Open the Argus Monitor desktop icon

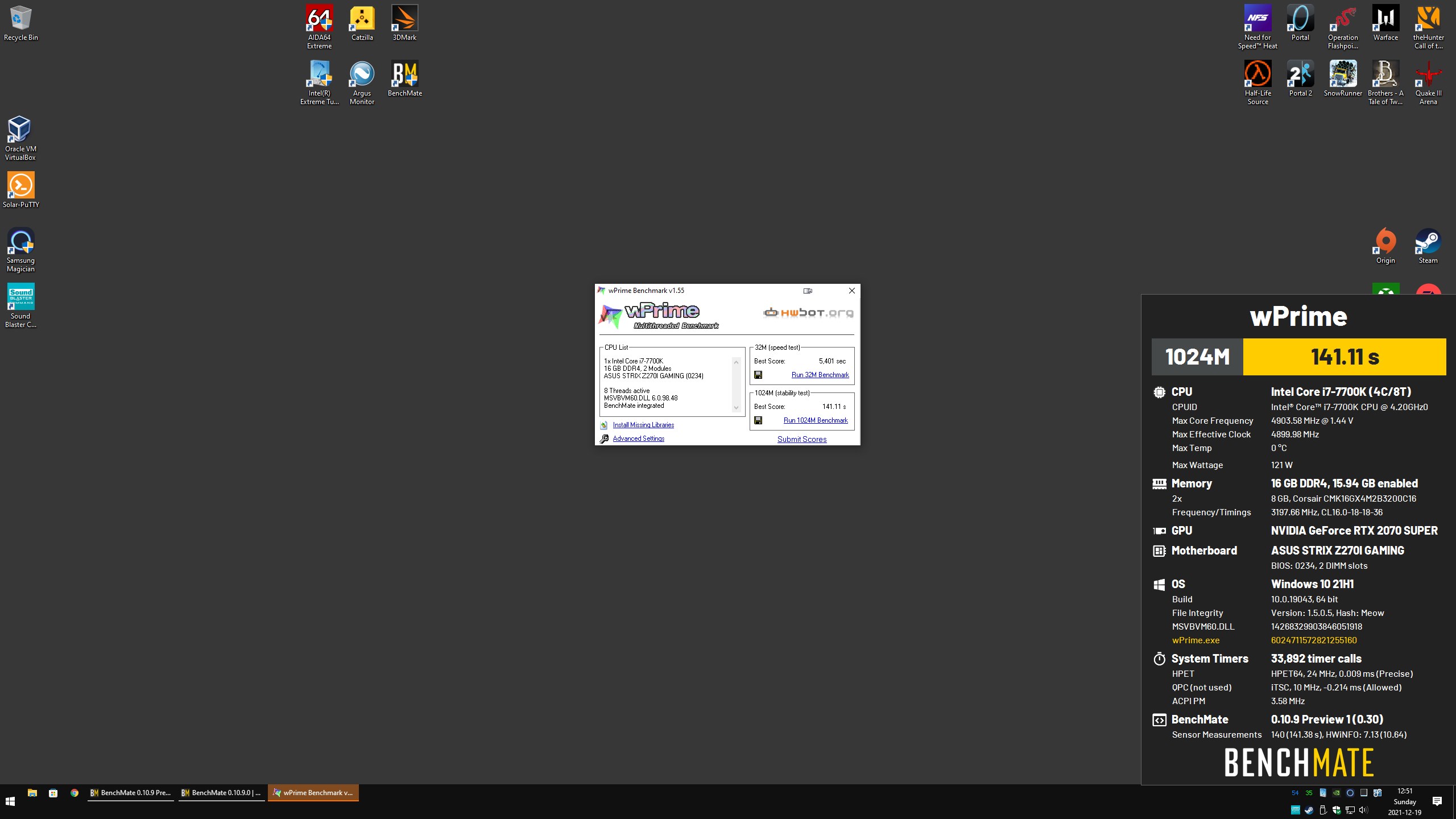362,82
